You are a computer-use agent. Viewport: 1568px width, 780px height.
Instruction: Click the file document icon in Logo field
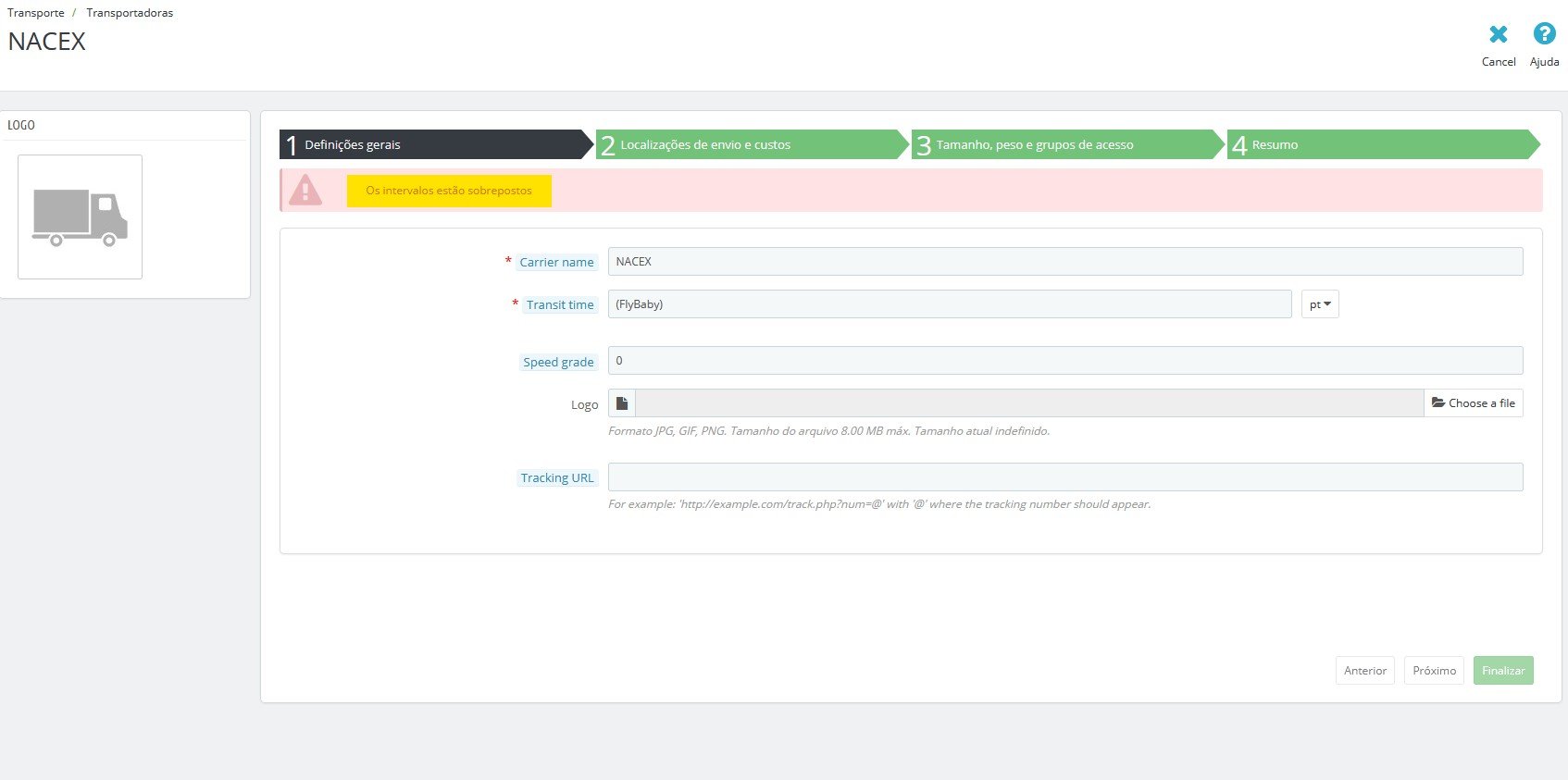click(622, 403)
